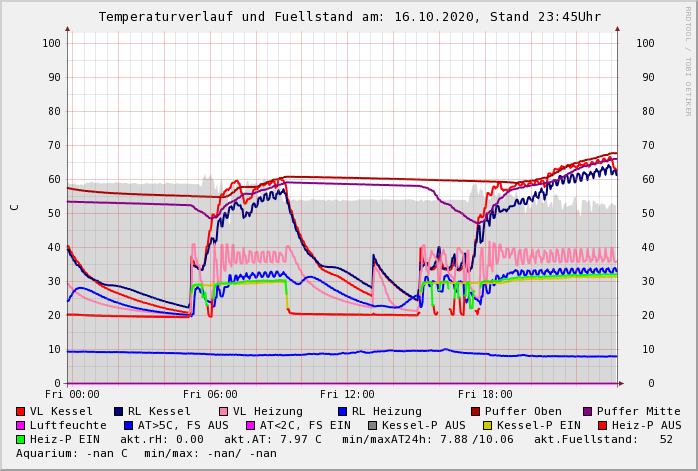
Task: Select the Fri 12:00 time axis label
Action: (347, 394)
